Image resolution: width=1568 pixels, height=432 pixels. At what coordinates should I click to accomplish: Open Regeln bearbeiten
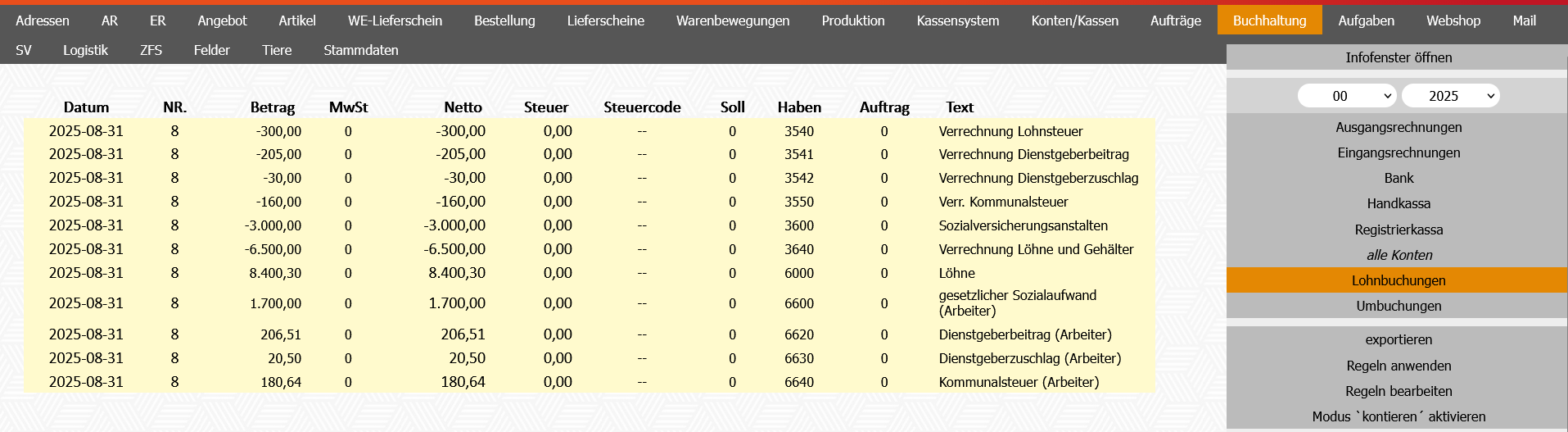[1398, 391]
